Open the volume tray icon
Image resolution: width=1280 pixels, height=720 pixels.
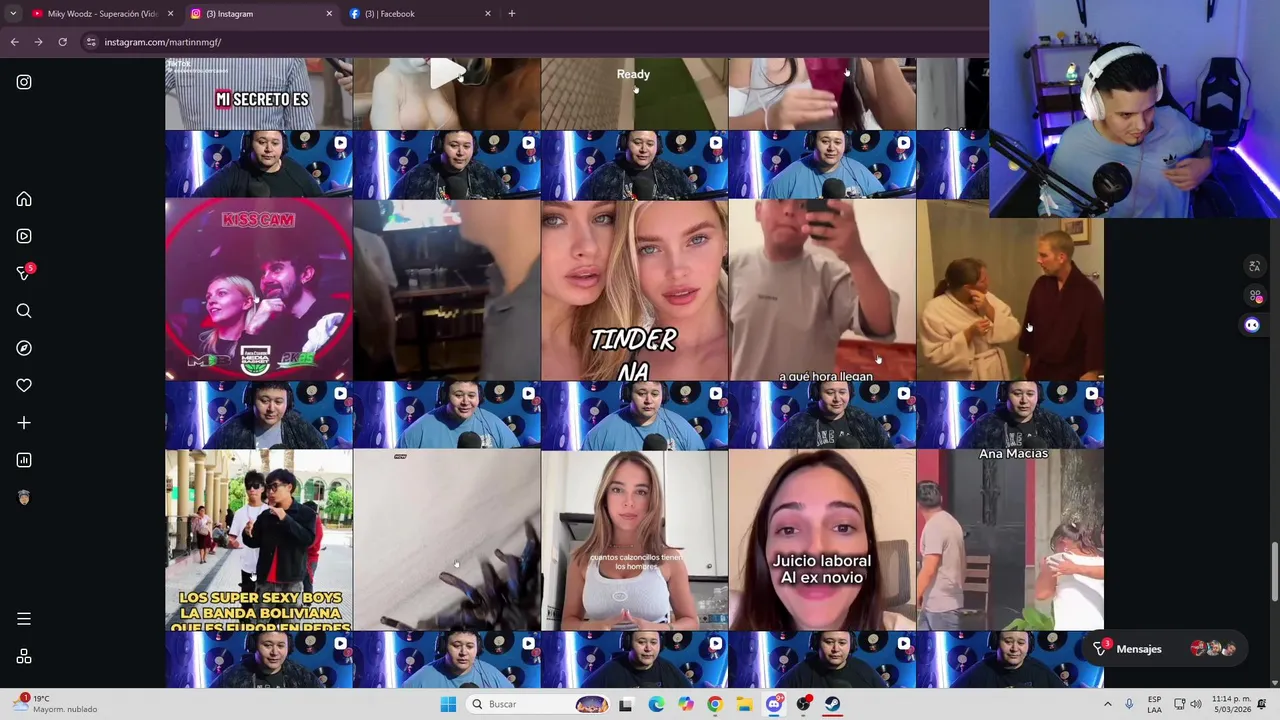pos(1196,704)
